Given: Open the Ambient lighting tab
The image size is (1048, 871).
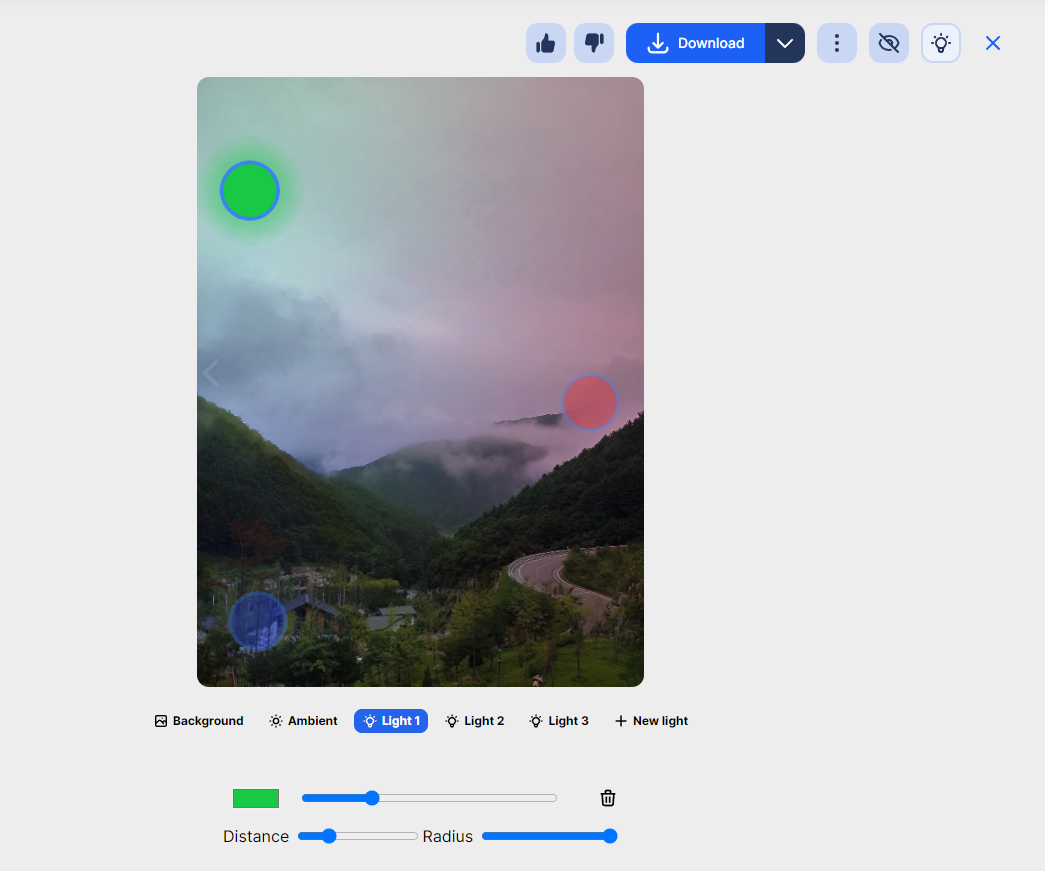Looking at the screenshot, I should (303, 721).
